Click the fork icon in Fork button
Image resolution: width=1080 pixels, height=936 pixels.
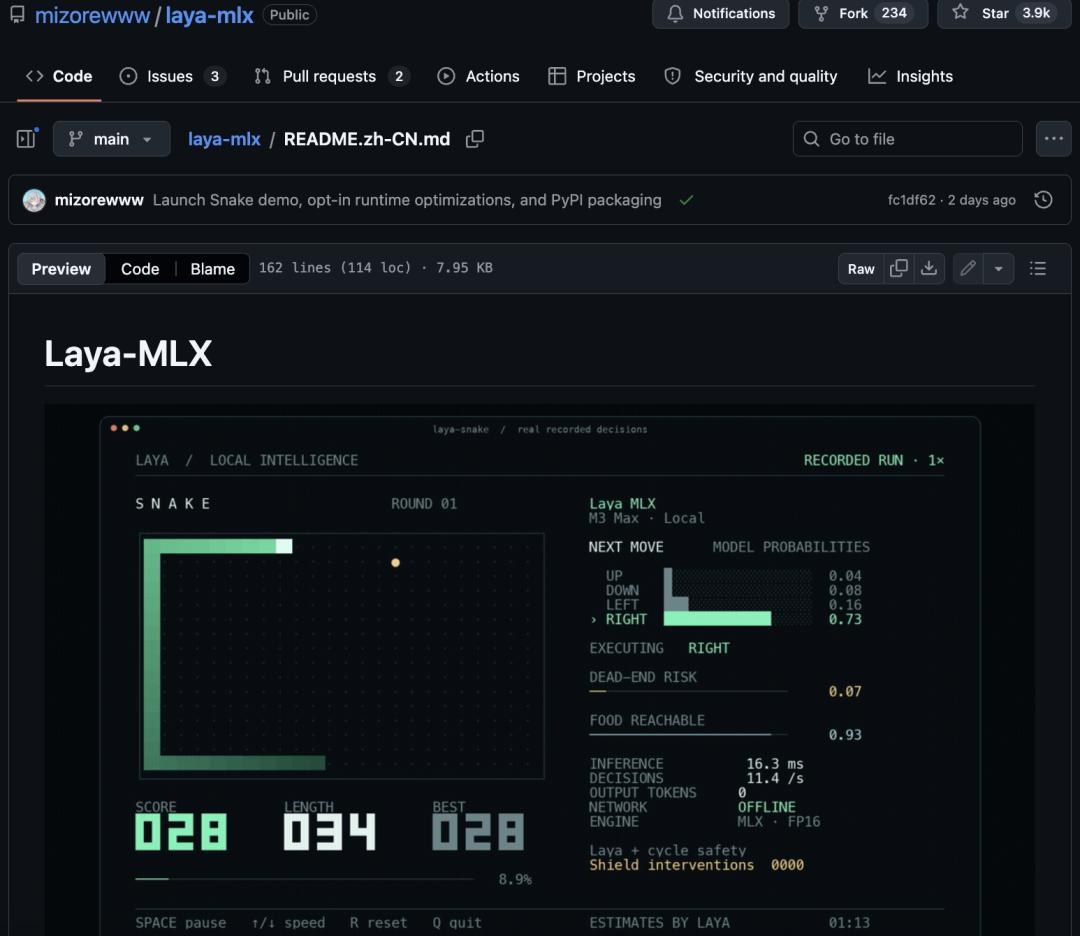click(821, 14)
